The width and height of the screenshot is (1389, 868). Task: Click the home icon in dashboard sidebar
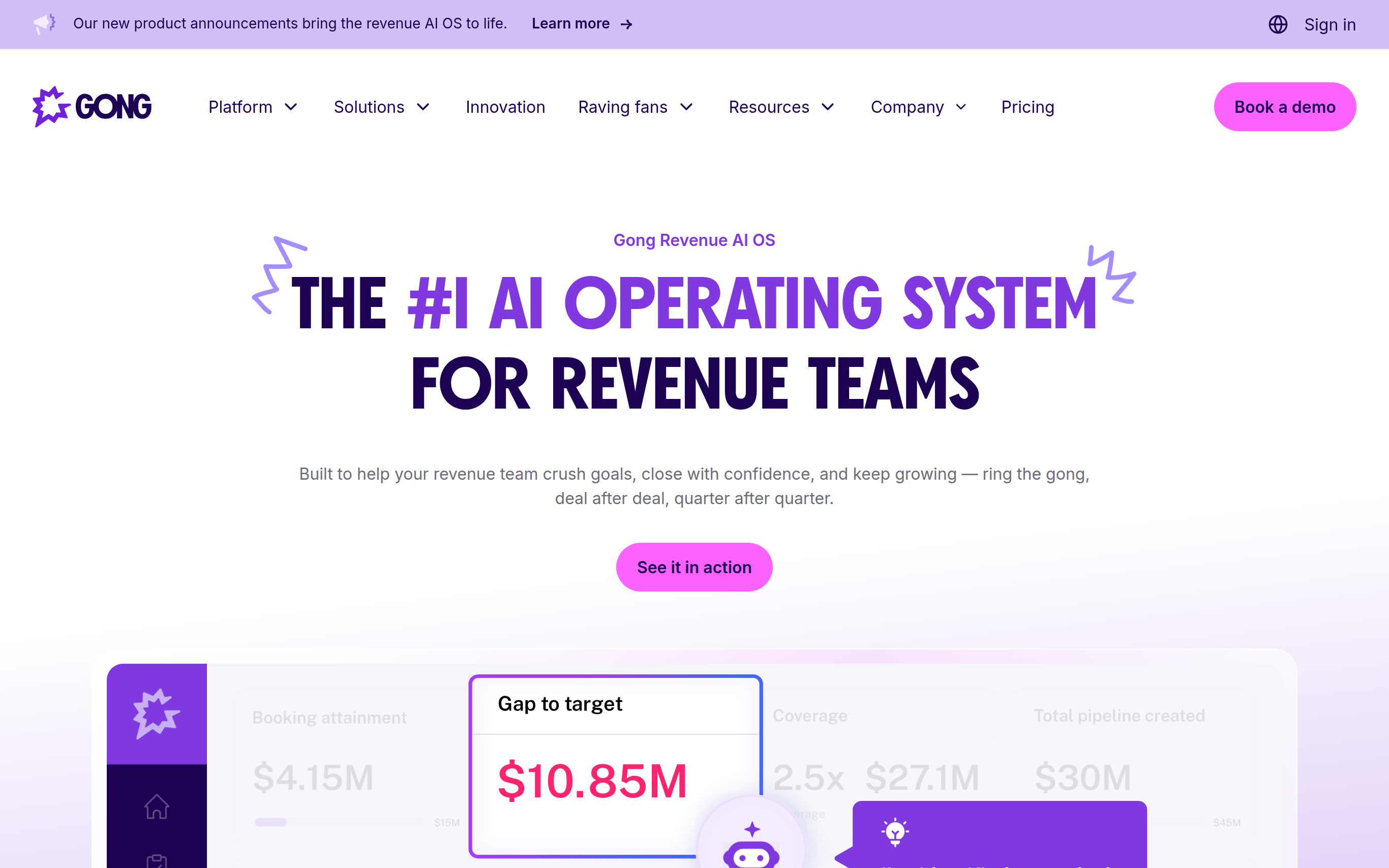156,807
